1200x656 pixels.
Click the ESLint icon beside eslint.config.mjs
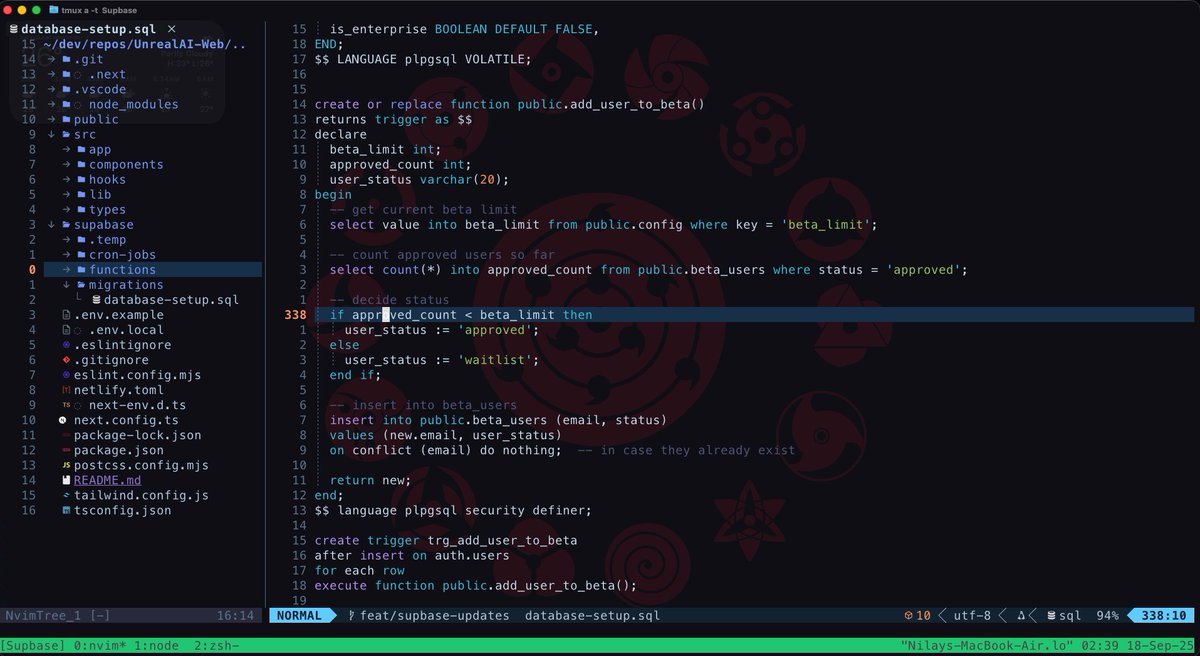pyautogui.click(x=66, y=374)
